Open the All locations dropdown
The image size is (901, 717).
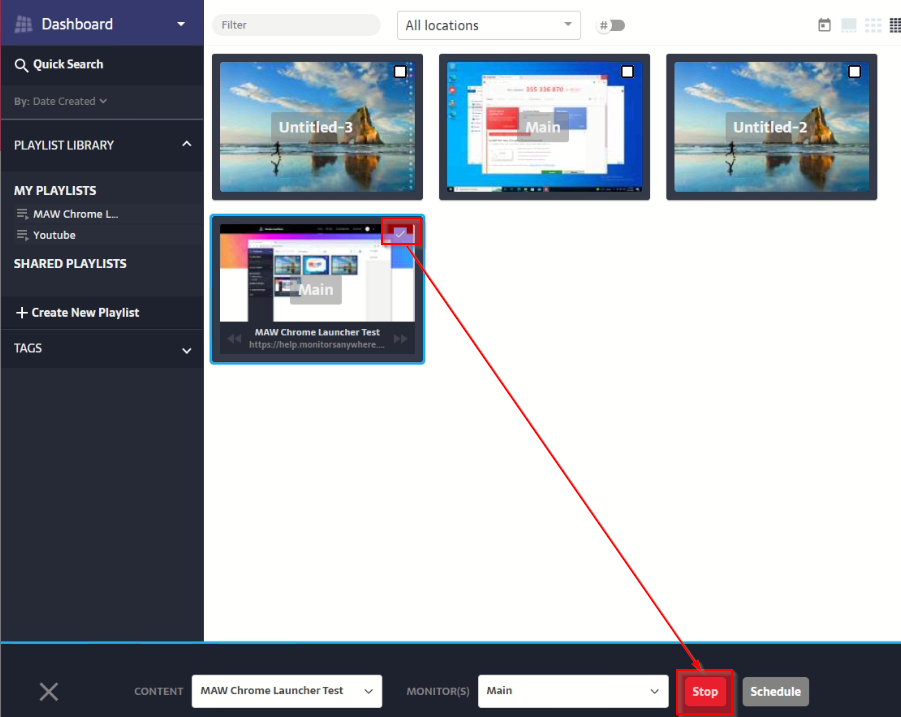(488, 25)
